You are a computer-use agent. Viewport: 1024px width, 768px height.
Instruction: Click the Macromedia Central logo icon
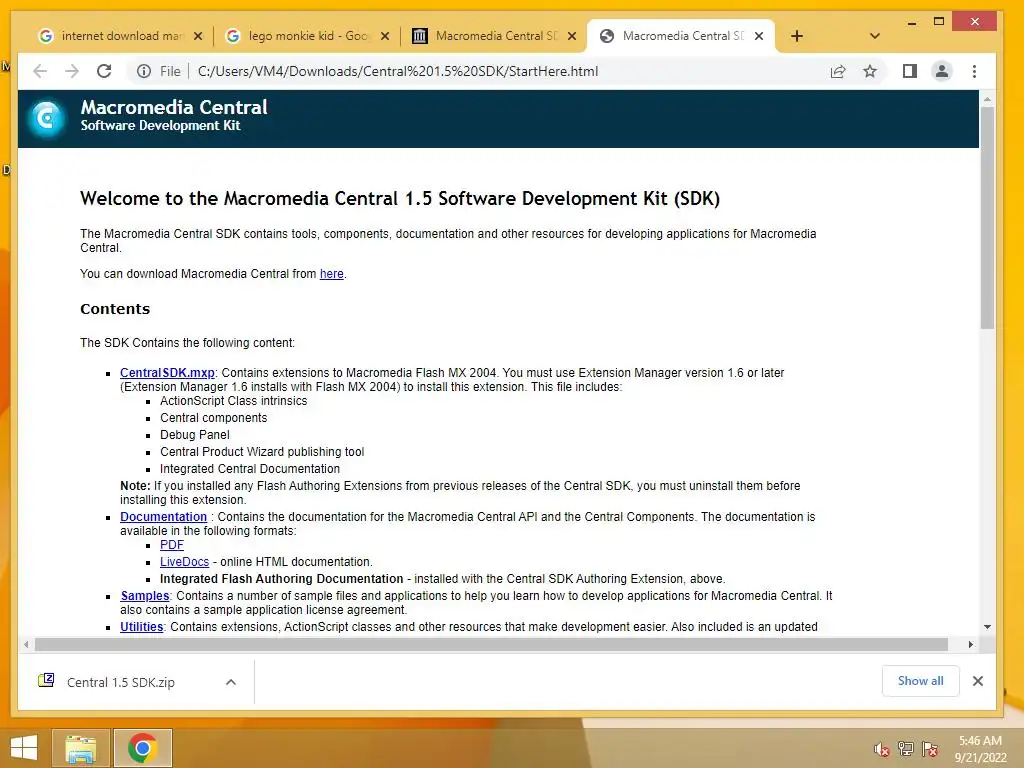tap(47, 118)
